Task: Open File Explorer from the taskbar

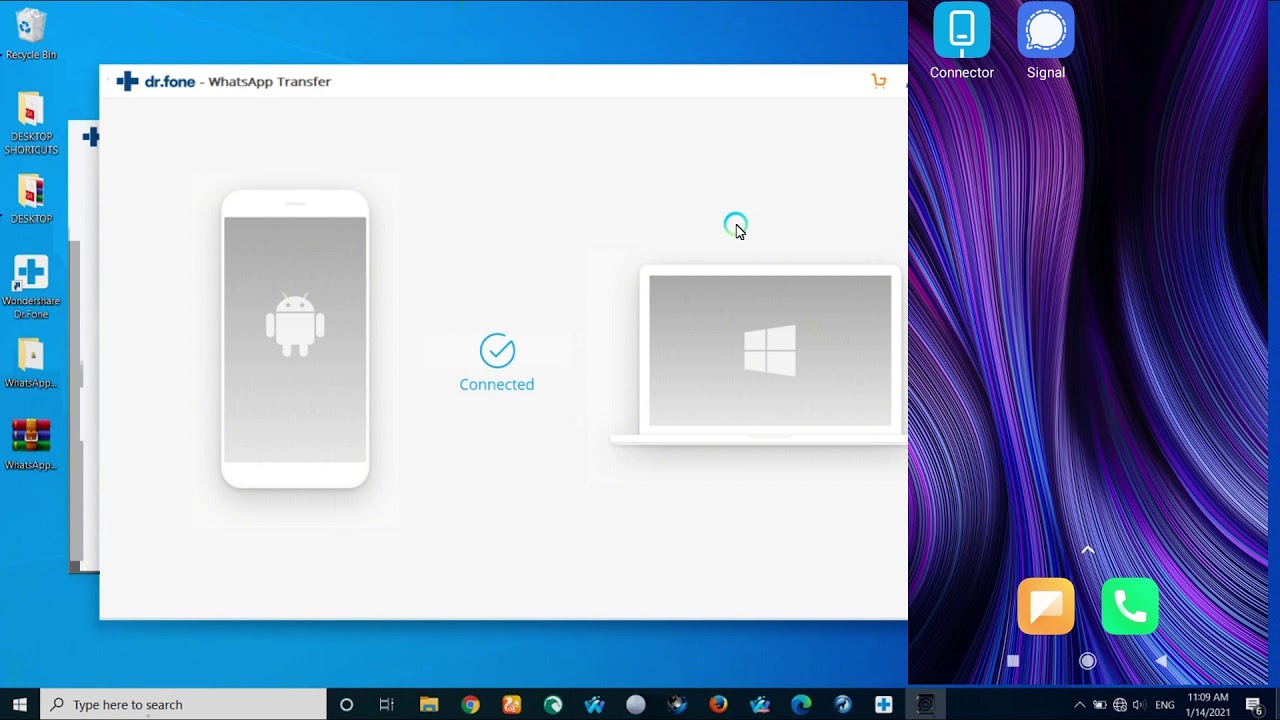Action: [429, 704]
